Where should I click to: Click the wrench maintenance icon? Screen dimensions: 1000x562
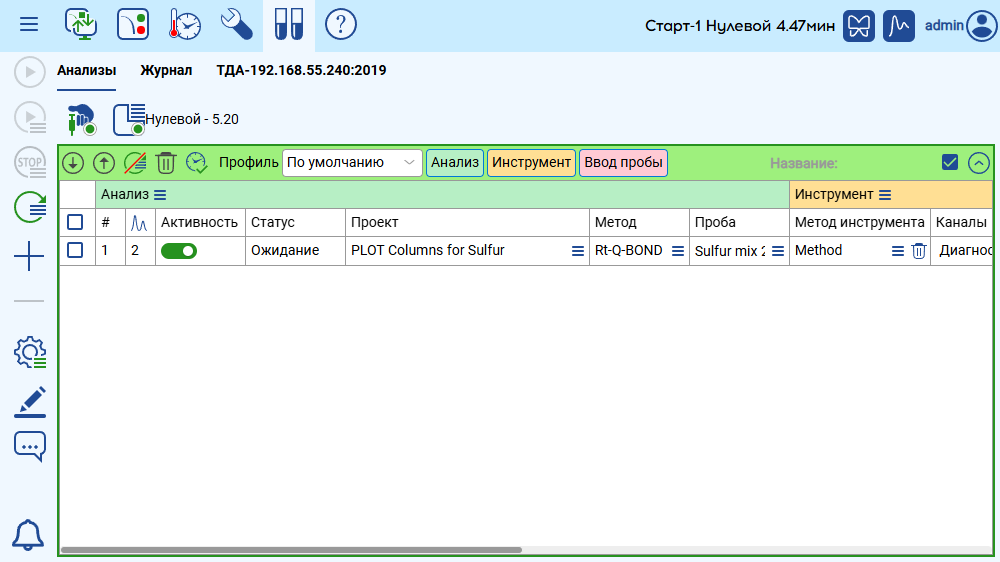[236, 24]
